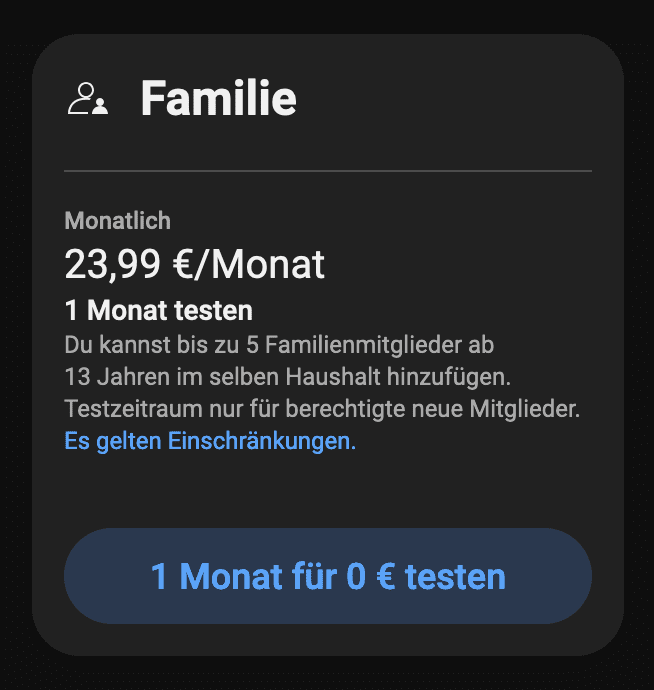The width and height of the screenshot is (654, 690).
Task: Click the word Mitglieder ending the description
Action: click(x=525, y=409)
